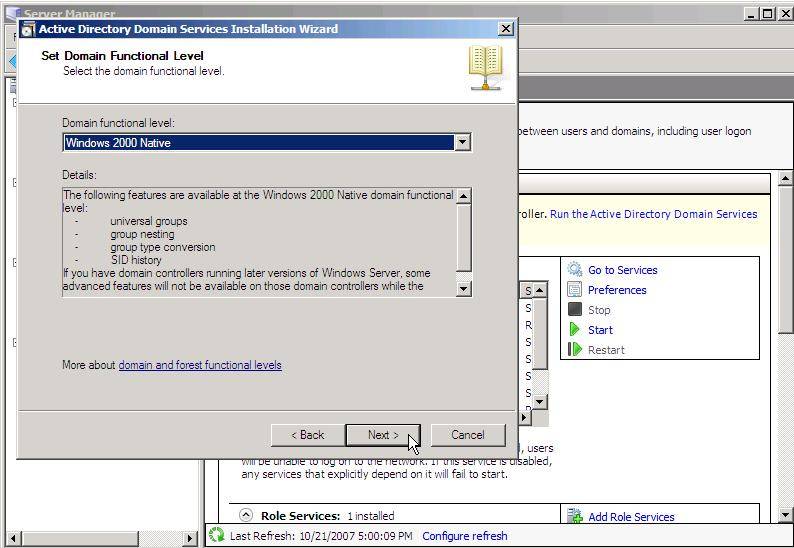Click 'SID history' in Details text
794x548 pixels.
[136, 260]
